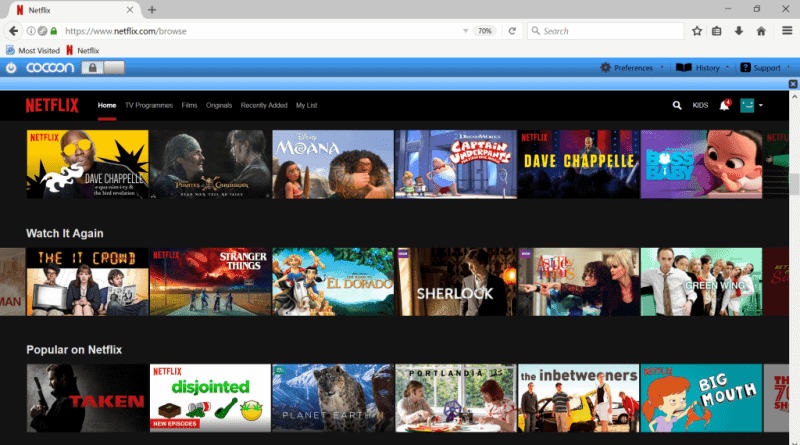Open The Inbetweeners thumbnail
Viewport: 800px width, 445px height.
click(x=579, y=398)
